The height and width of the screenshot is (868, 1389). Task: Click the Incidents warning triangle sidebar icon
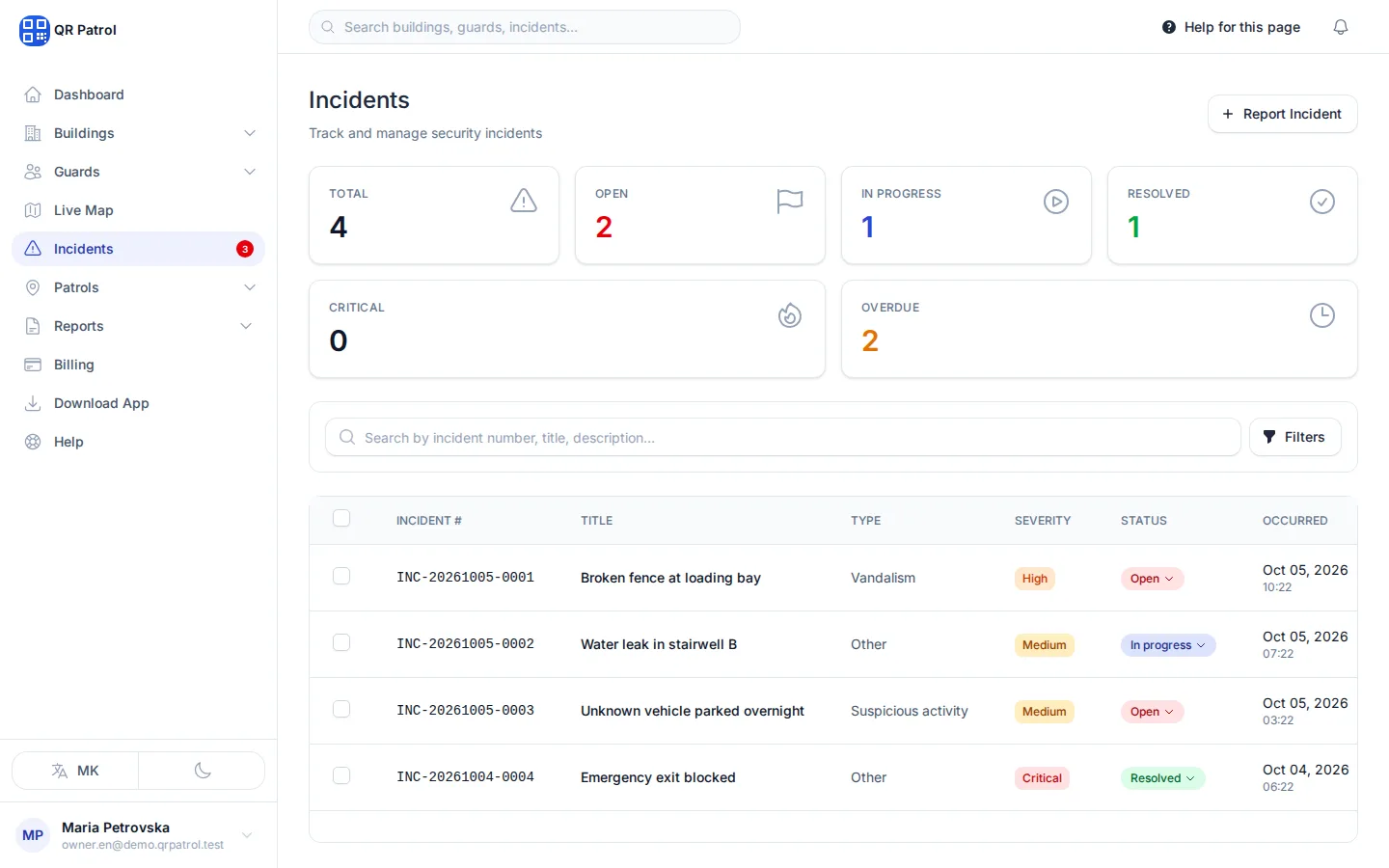[x=33, y=249]
